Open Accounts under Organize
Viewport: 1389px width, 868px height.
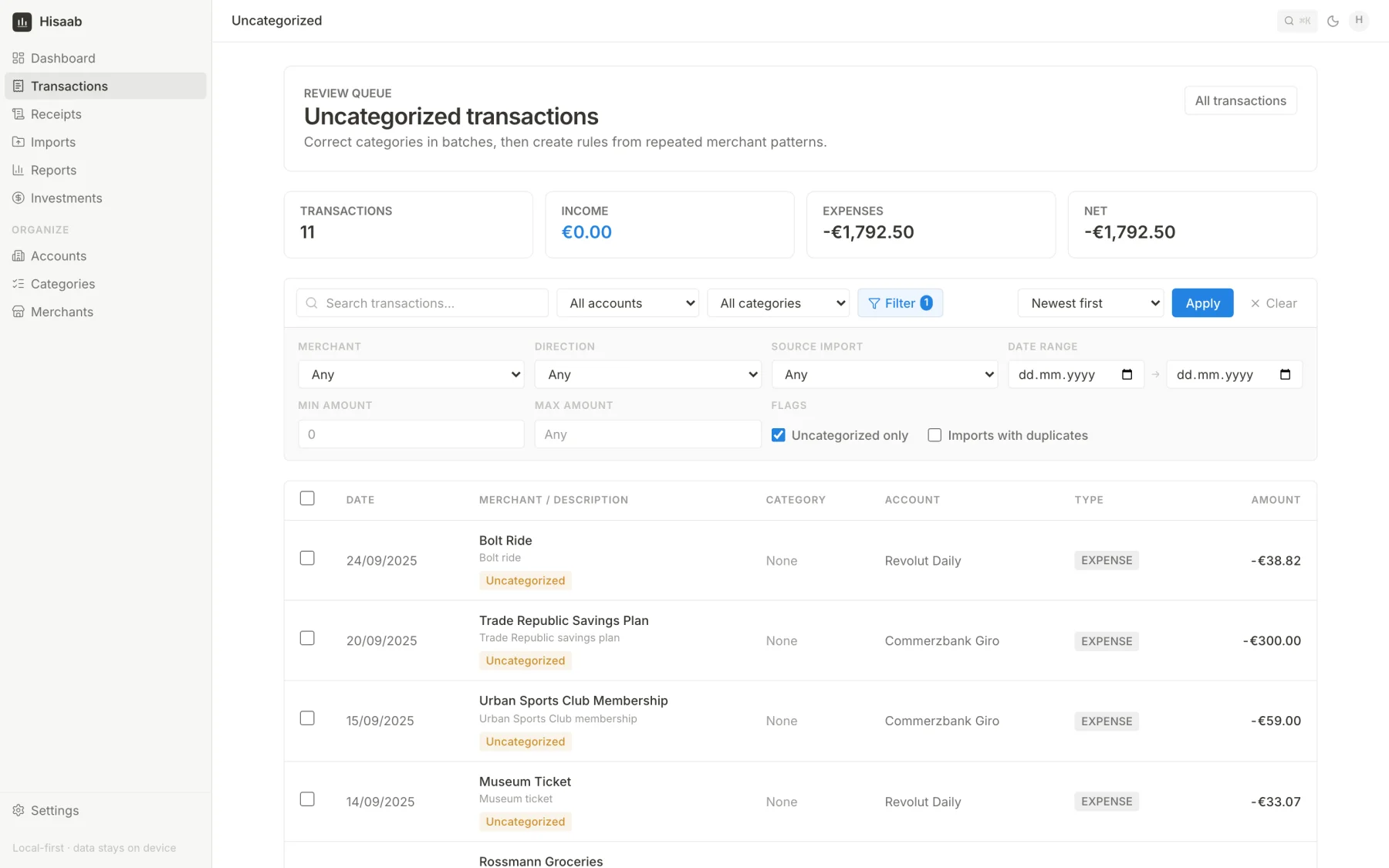point(106,256)
